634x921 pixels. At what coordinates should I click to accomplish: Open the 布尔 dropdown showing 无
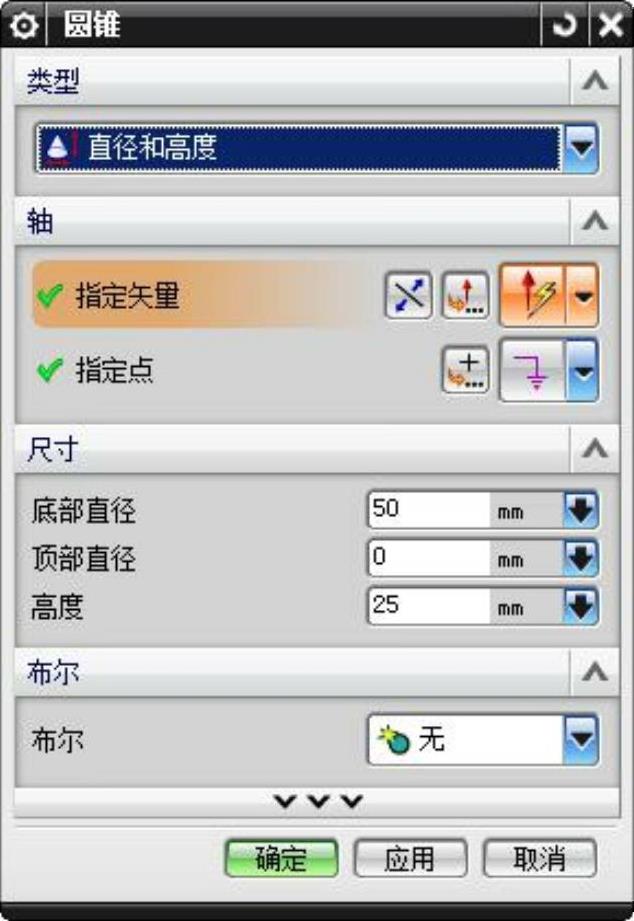click(x=483, y=739)
